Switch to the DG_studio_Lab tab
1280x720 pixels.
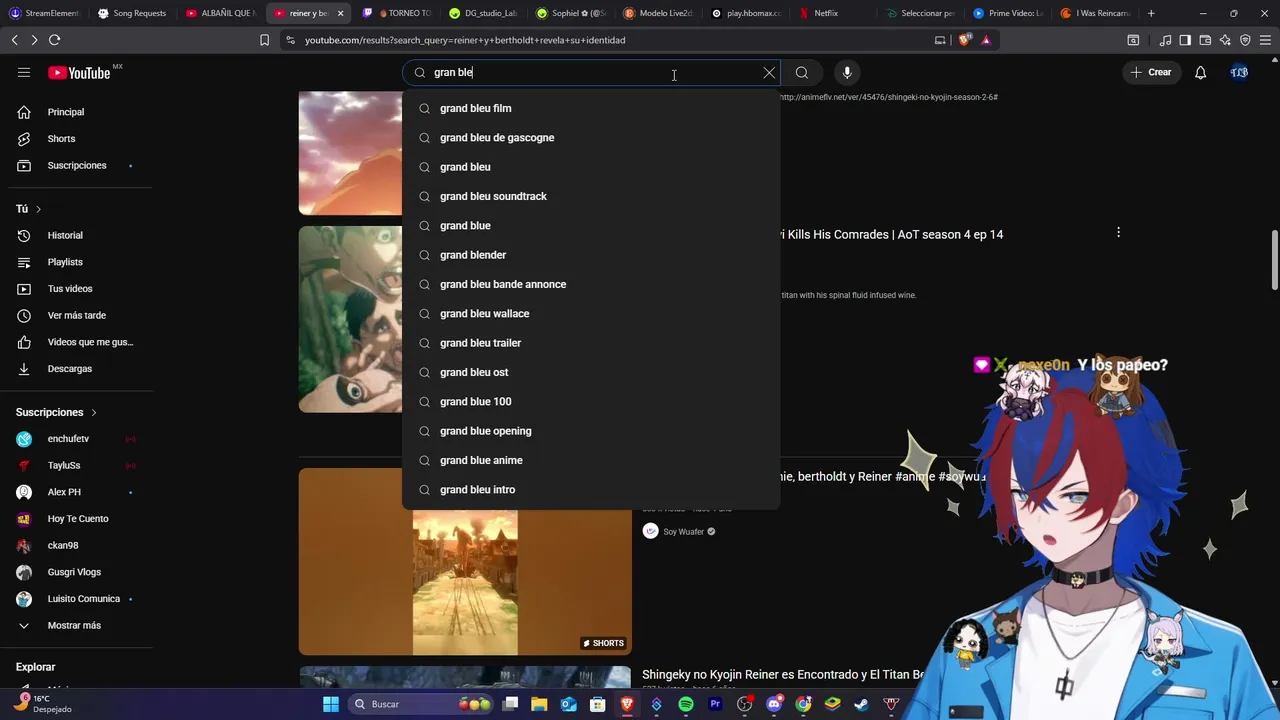tap(484, 13)
